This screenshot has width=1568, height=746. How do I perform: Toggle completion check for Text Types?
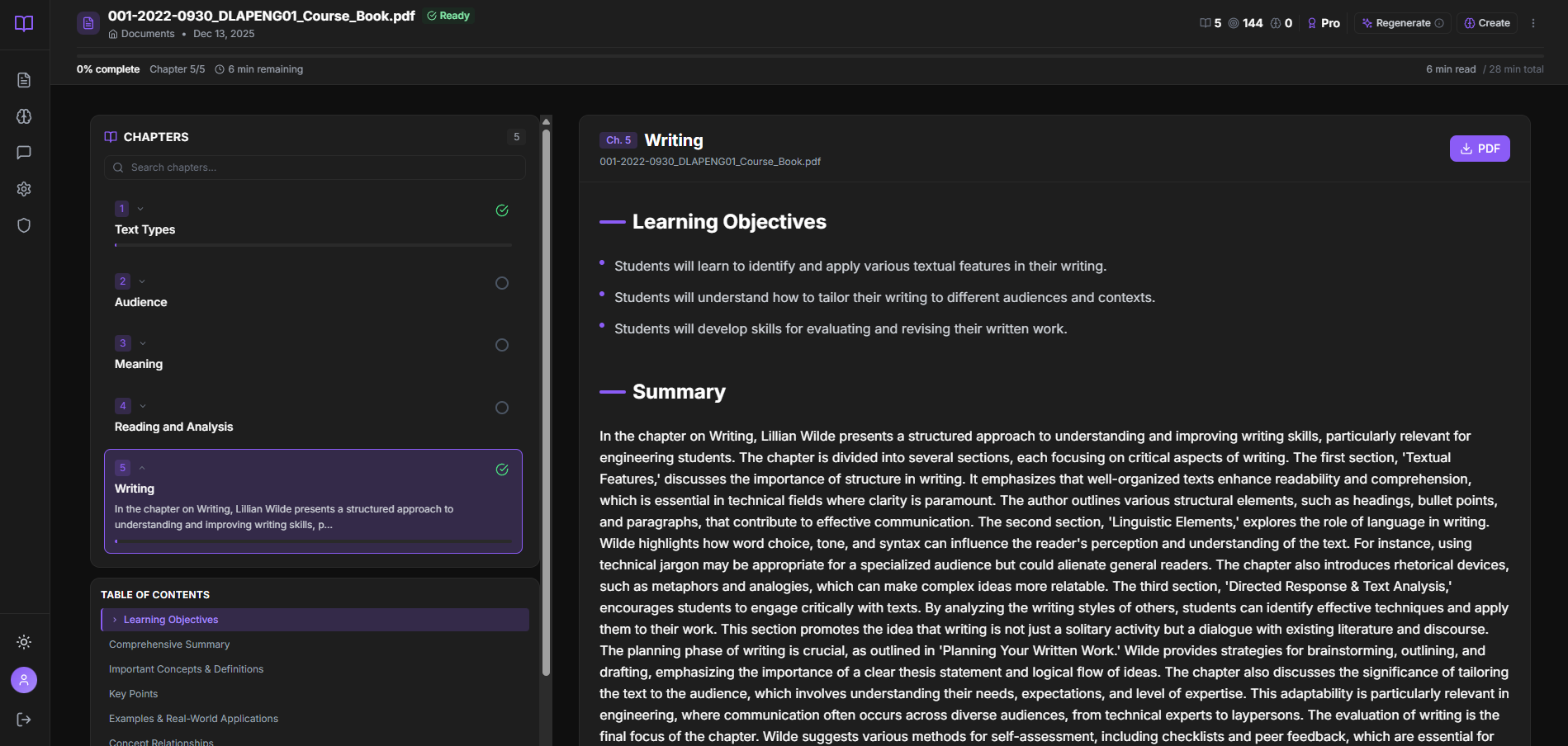[x=502, y=210]
